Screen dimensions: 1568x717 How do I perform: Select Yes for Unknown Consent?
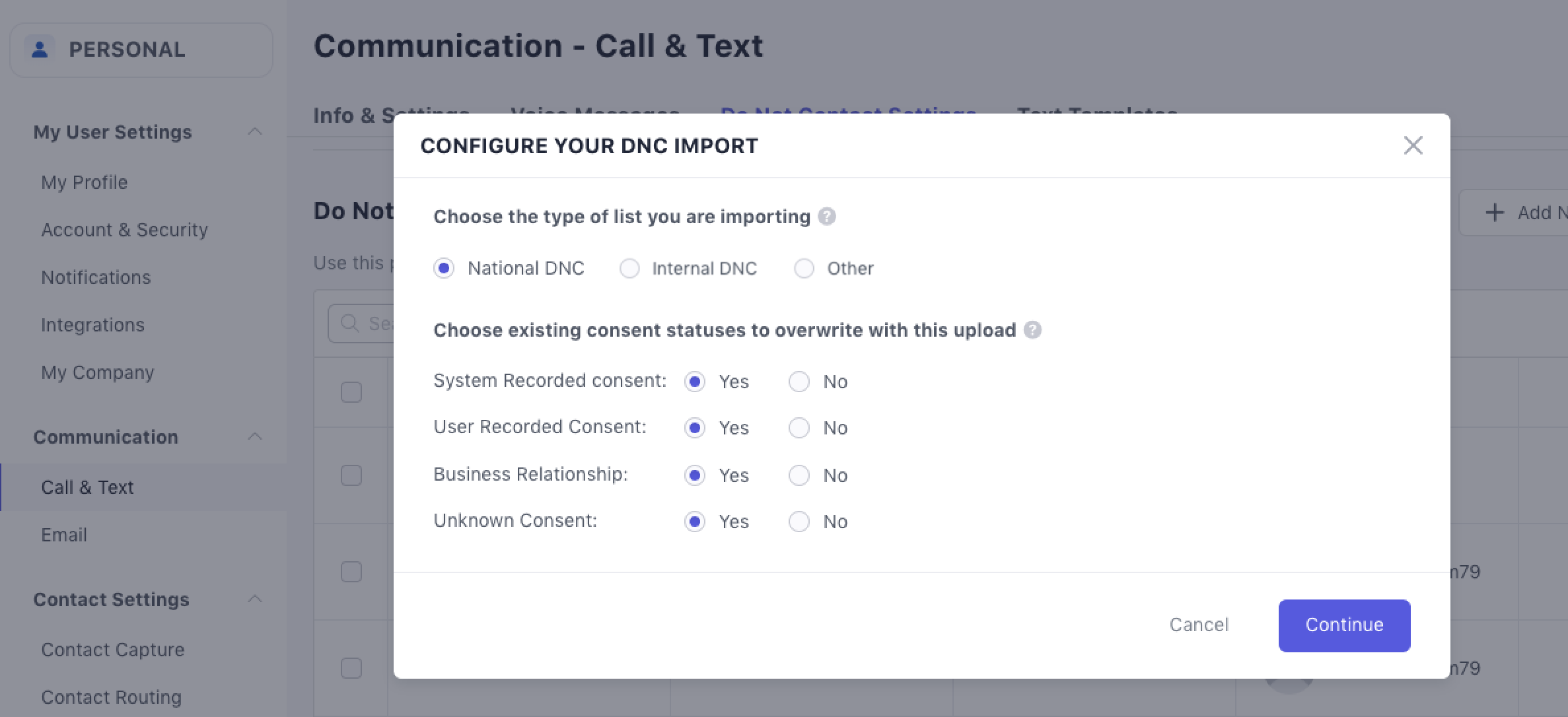tap(694, 522)
